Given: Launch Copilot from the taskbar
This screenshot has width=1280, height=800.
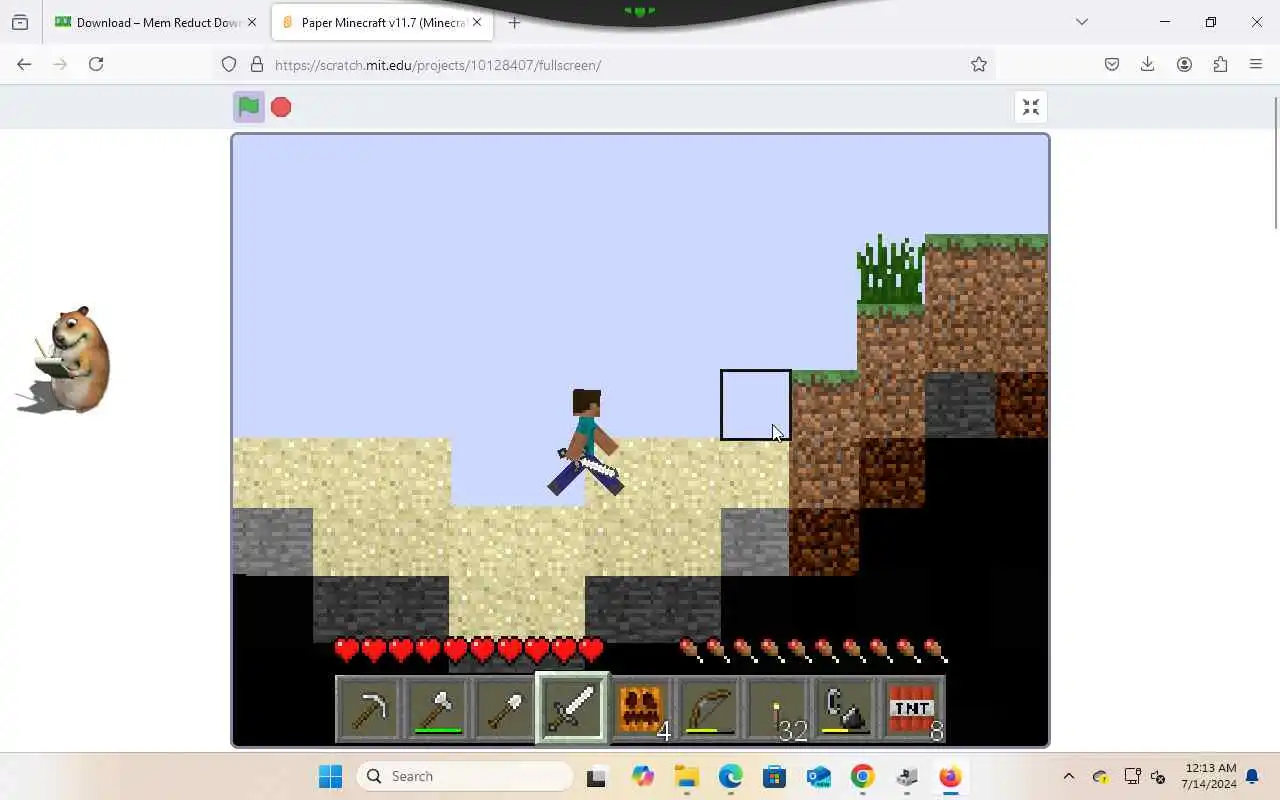Looking at the screenshot, I should tap(641, 776).
